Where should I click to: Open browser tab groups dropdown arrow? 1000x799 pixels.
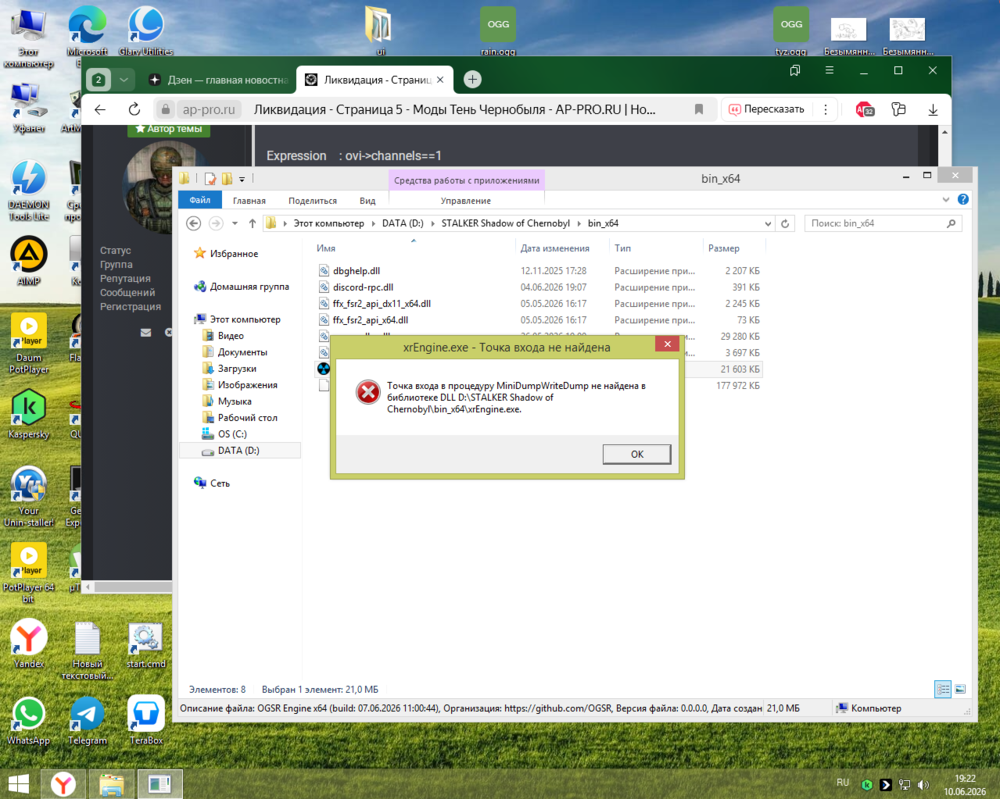(124, 80)
